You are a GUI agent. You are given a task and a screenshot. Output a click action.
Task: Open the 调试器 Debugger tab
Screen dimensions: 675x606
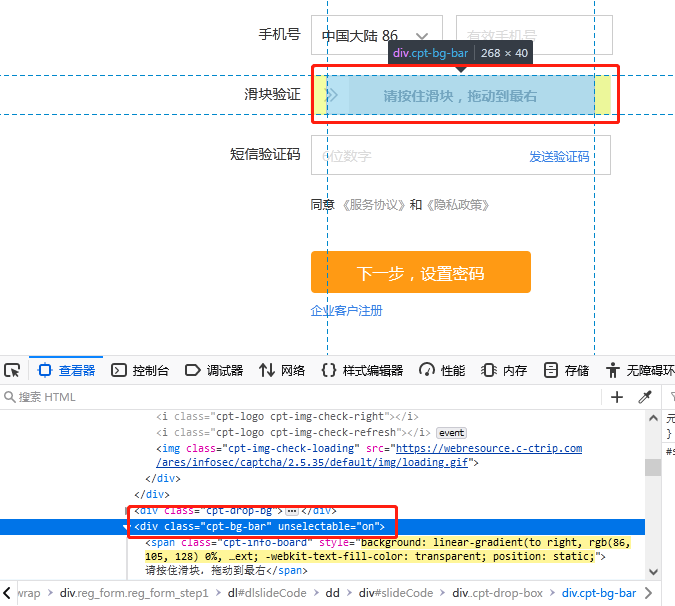tap(214, 370)
